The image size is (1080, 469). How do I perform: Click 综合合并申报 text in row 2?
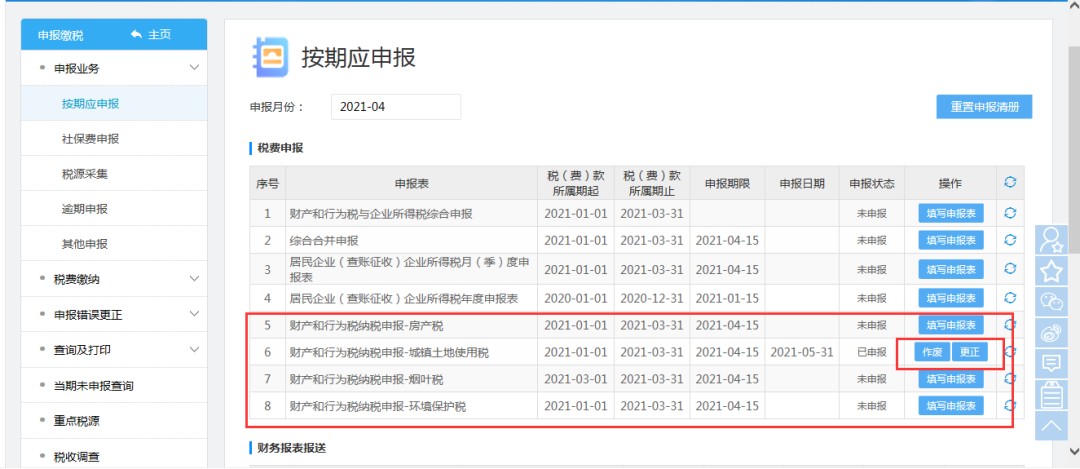click(x=324, y=240)
